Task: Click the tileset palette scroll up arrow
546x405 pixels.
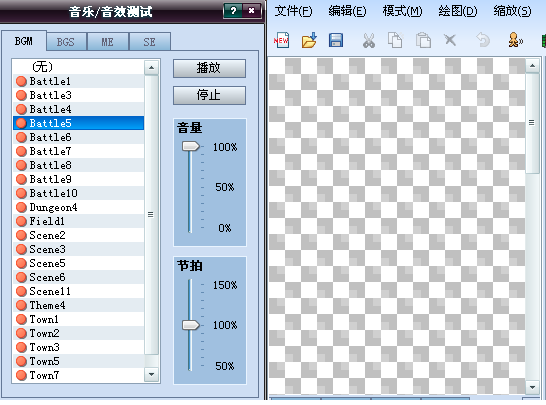Action: (532, 65)
